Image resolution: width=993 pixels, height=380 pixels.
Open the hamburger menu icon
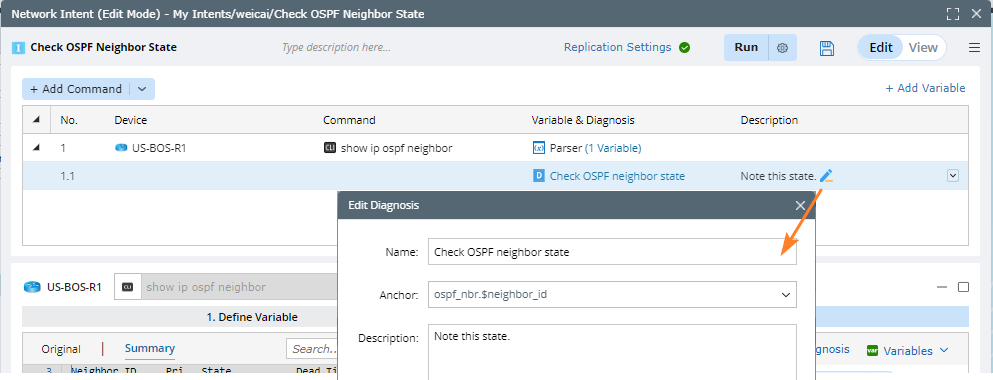coord(974,48)
